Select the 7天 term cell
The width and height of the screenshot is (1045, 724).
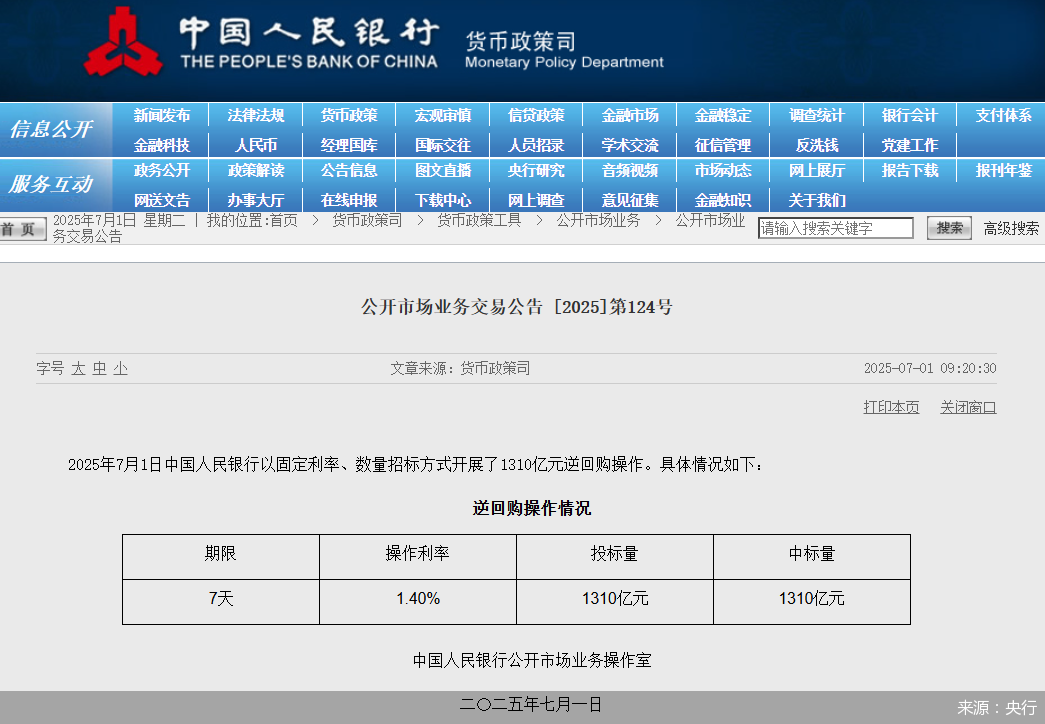click(221, 602)
